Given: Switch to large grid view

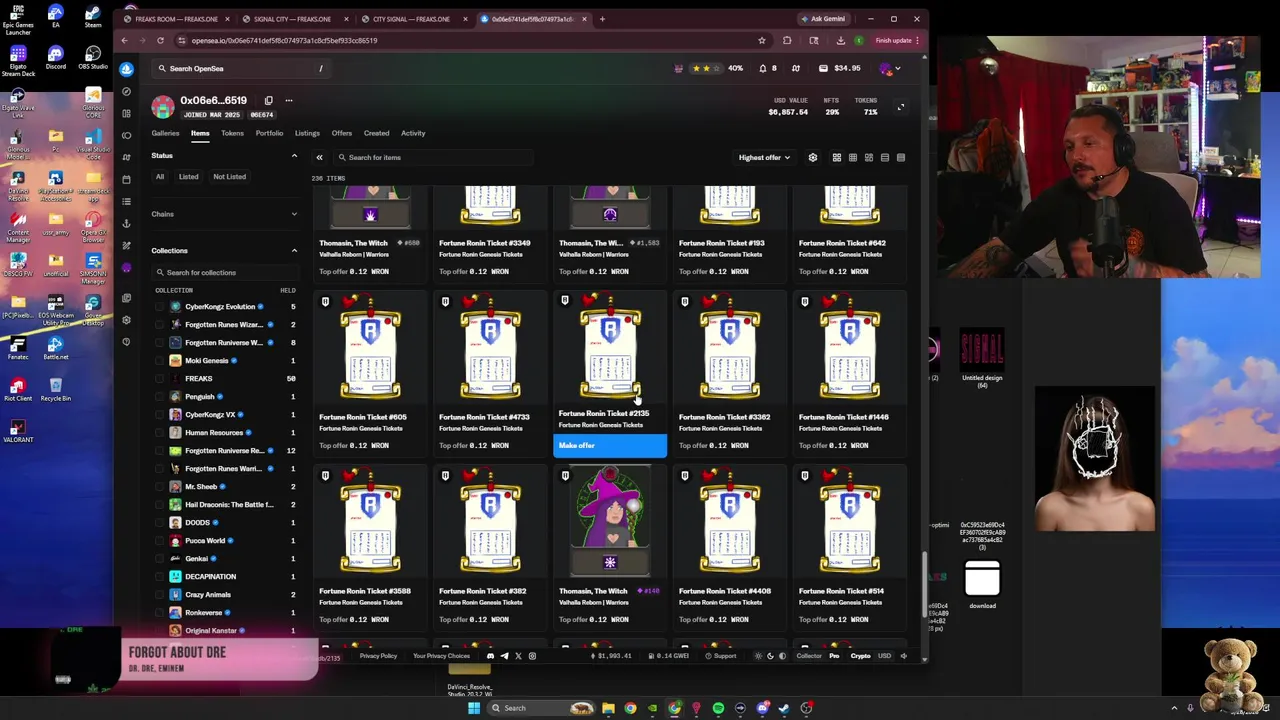Looking at the screenshot, I should 837,157.
